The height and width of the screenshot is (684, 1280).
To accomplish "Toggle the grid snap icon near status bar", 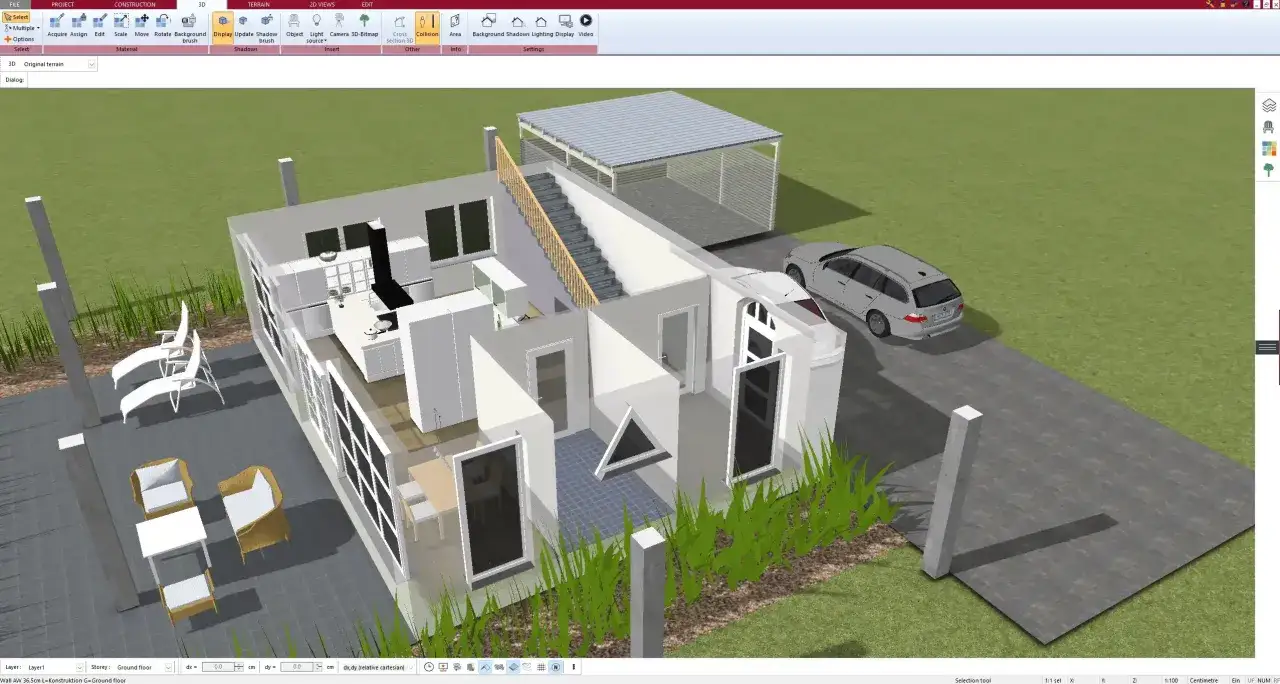I will [541, 667].
